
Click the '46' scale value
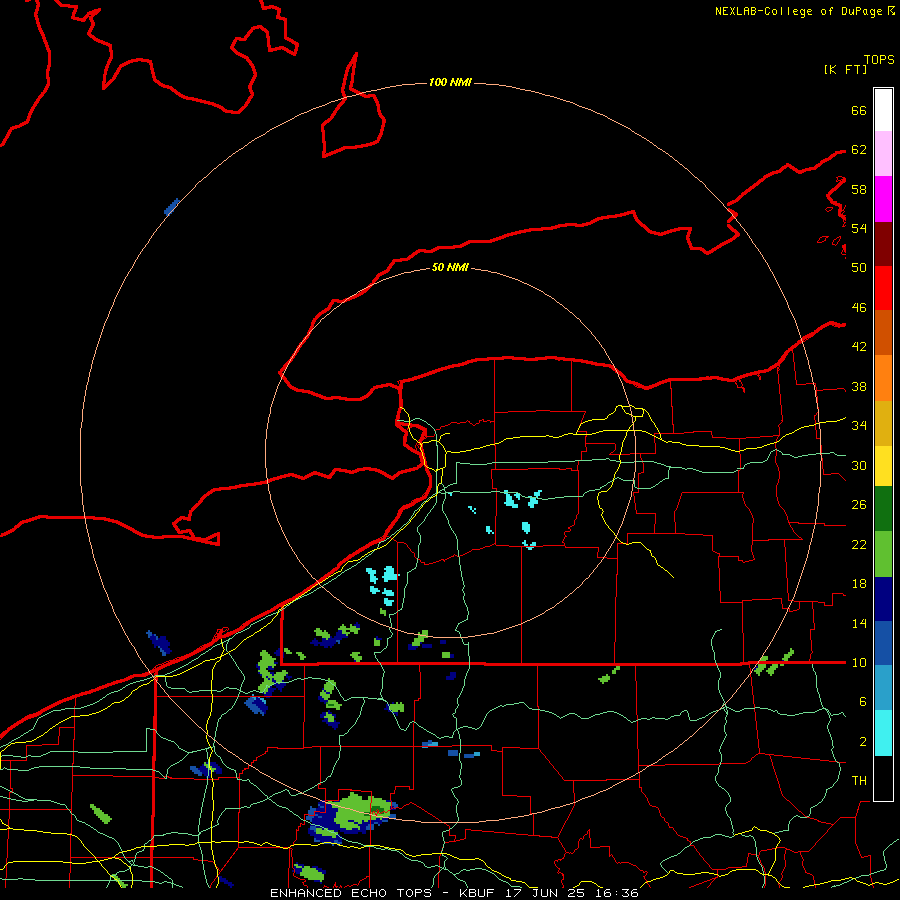point(859,308)
